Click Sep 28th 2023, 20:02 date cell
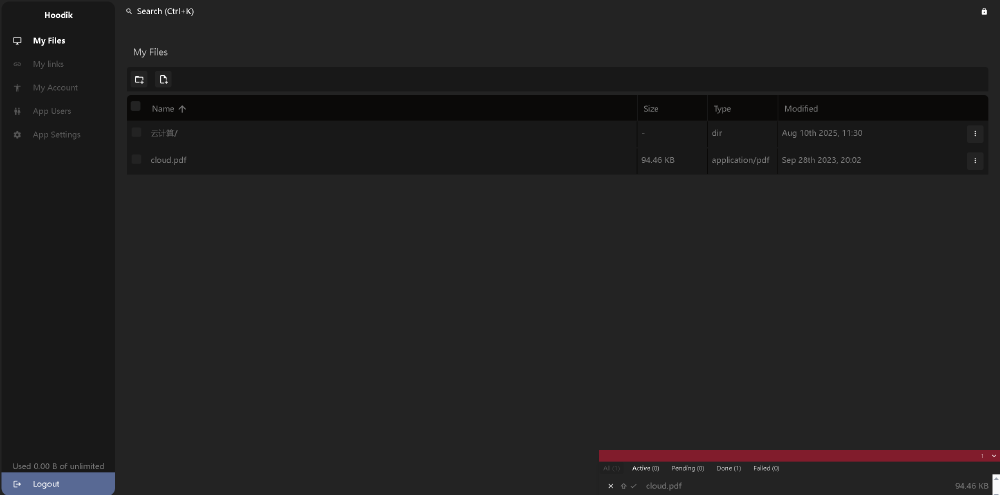Image resolution: width=1000 pixels, height=495 pixels. point(821,160)
